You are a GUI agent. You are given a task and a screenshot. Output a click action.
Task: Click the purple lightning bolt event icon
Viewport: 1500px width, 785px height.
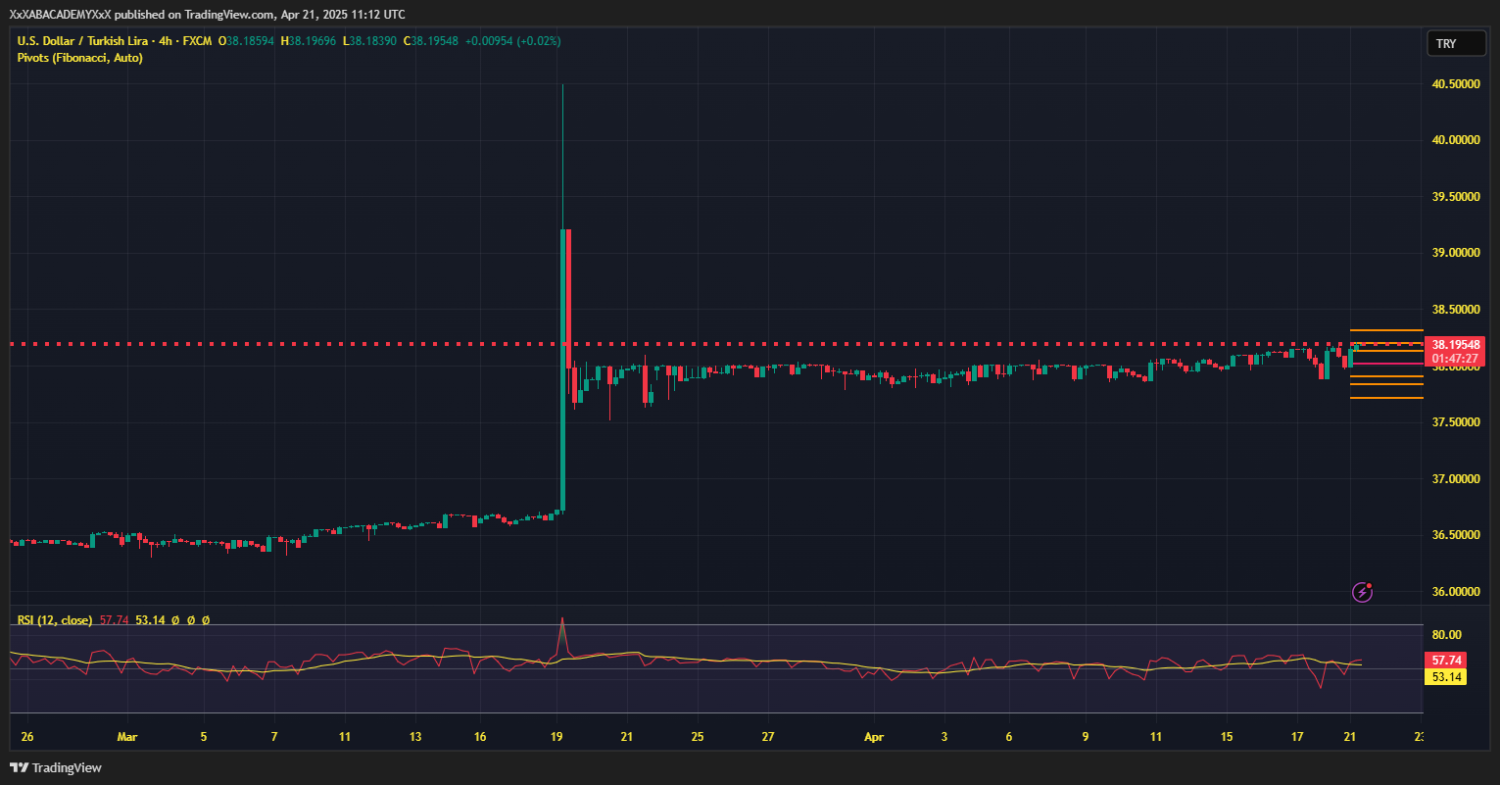click(1362, 592)
